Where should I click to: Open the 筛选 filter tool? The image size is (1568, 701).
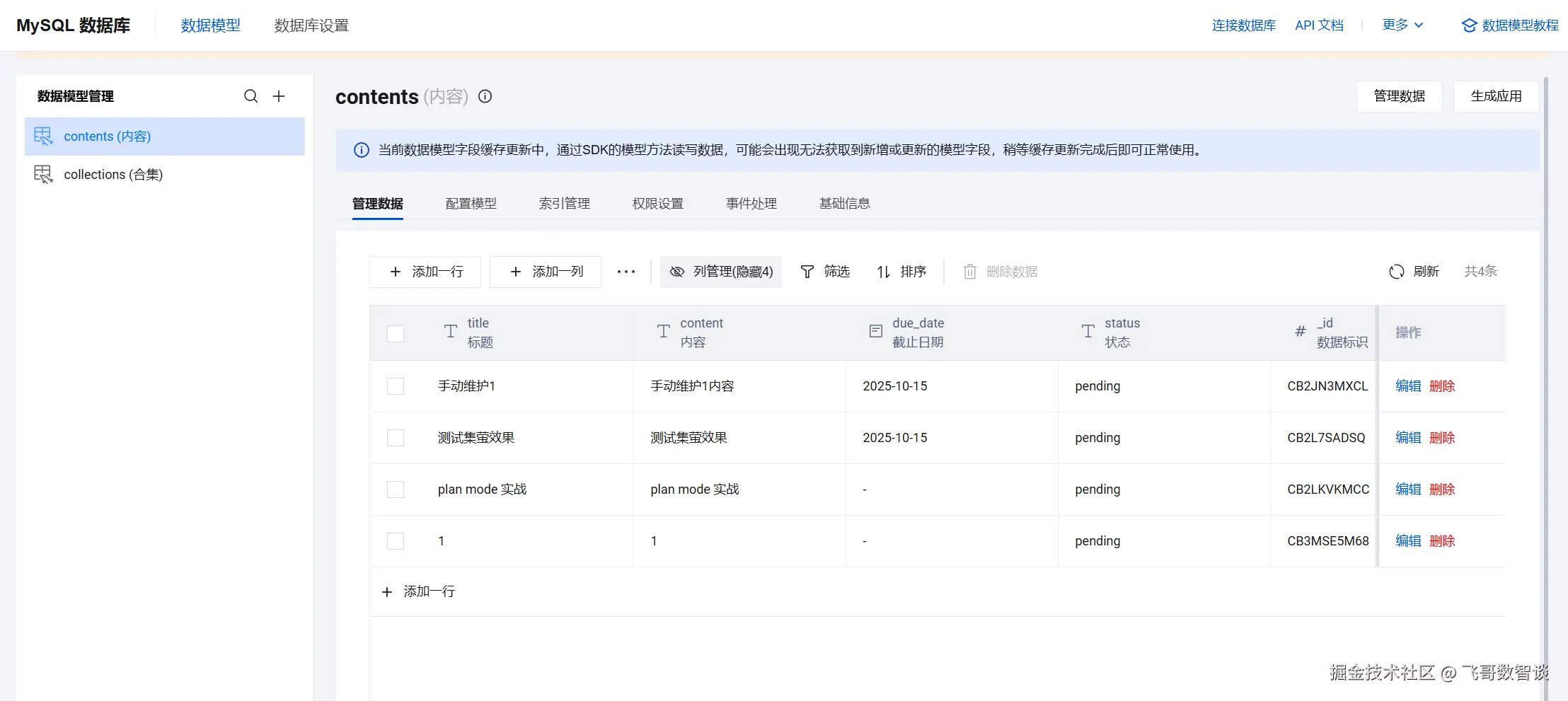[x=824, y=272]
